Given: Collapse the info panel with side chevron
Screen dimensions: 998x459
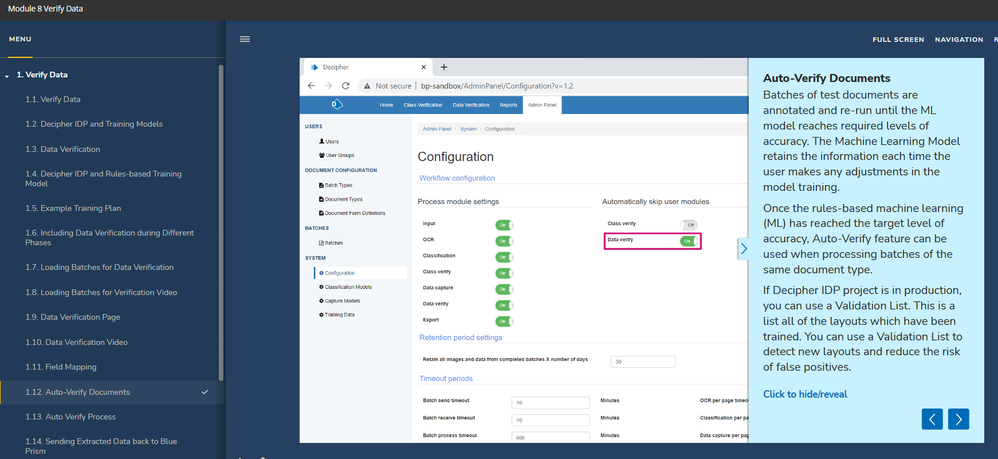Looking at the screenshot, I should 743,249.
